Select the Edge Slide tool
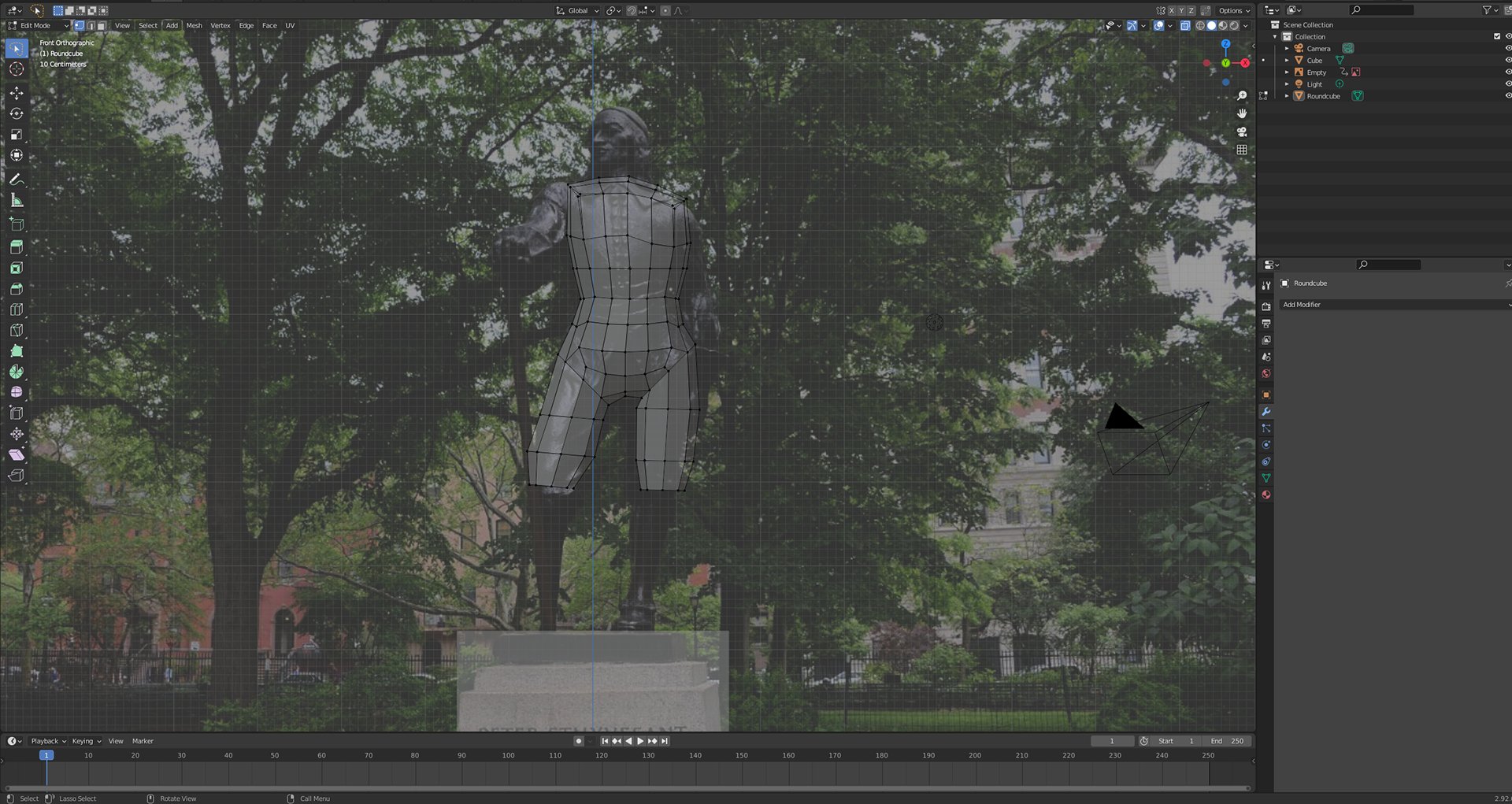Screen dimensions: 1512x804 coord(17,413)
